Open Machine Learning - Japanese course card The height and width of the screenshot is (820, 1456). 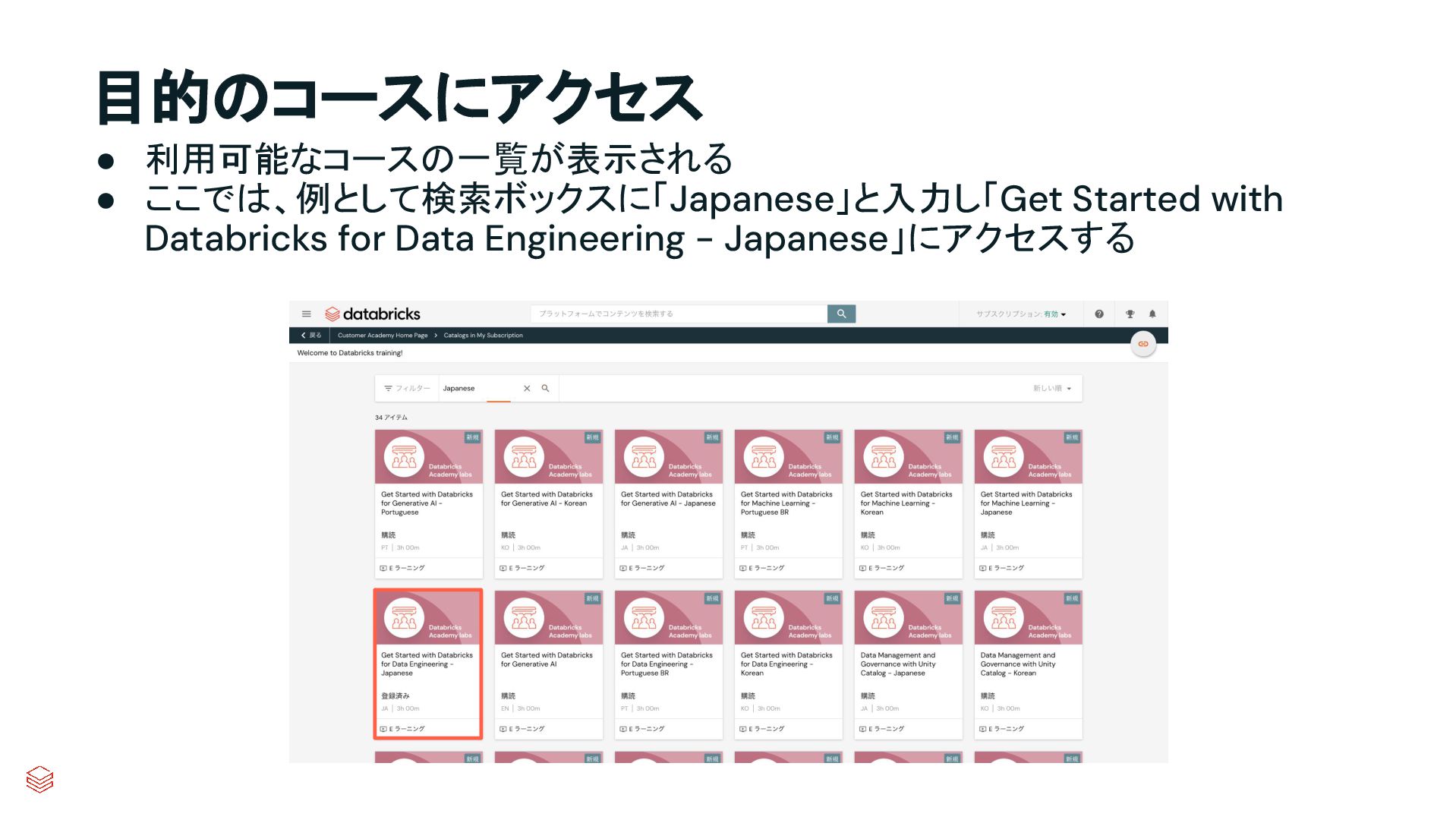(1028, 503)
